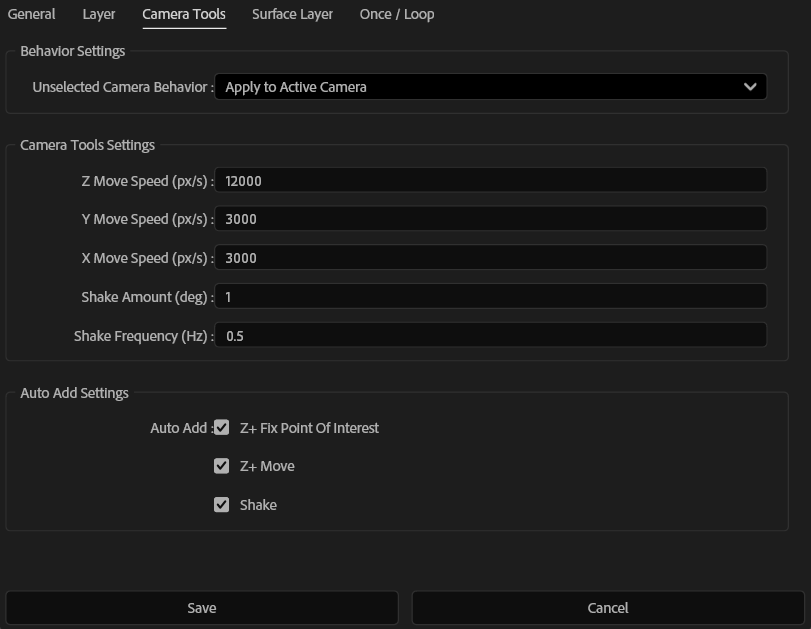Open the Once / Loop tab

[x=395, y=14]
